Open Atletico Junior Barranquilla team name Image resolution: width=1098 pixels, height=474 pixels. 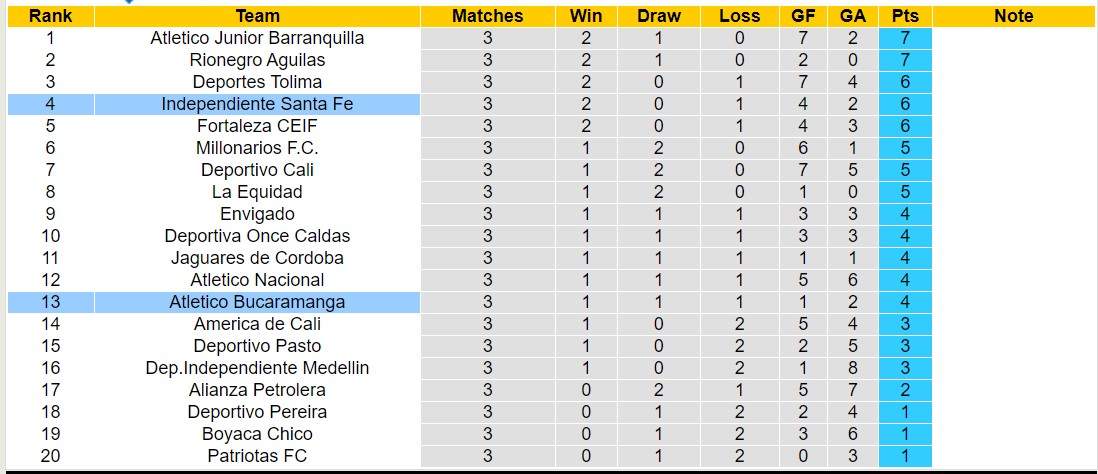pyautogui.click(x=257, y=38)
